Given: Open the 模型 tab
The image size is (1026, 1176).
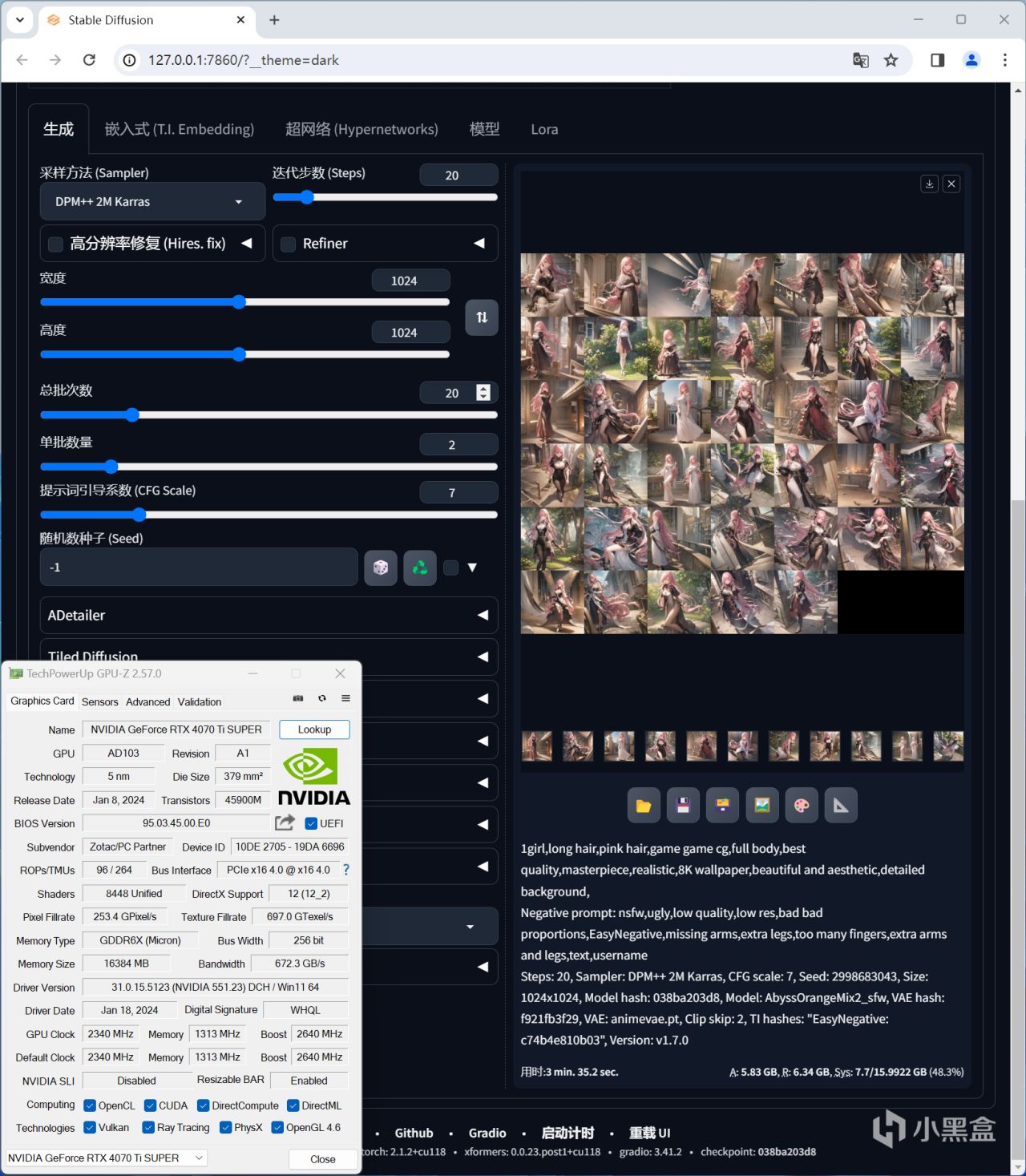Looking at the screenshot, I should pos(484,129).
